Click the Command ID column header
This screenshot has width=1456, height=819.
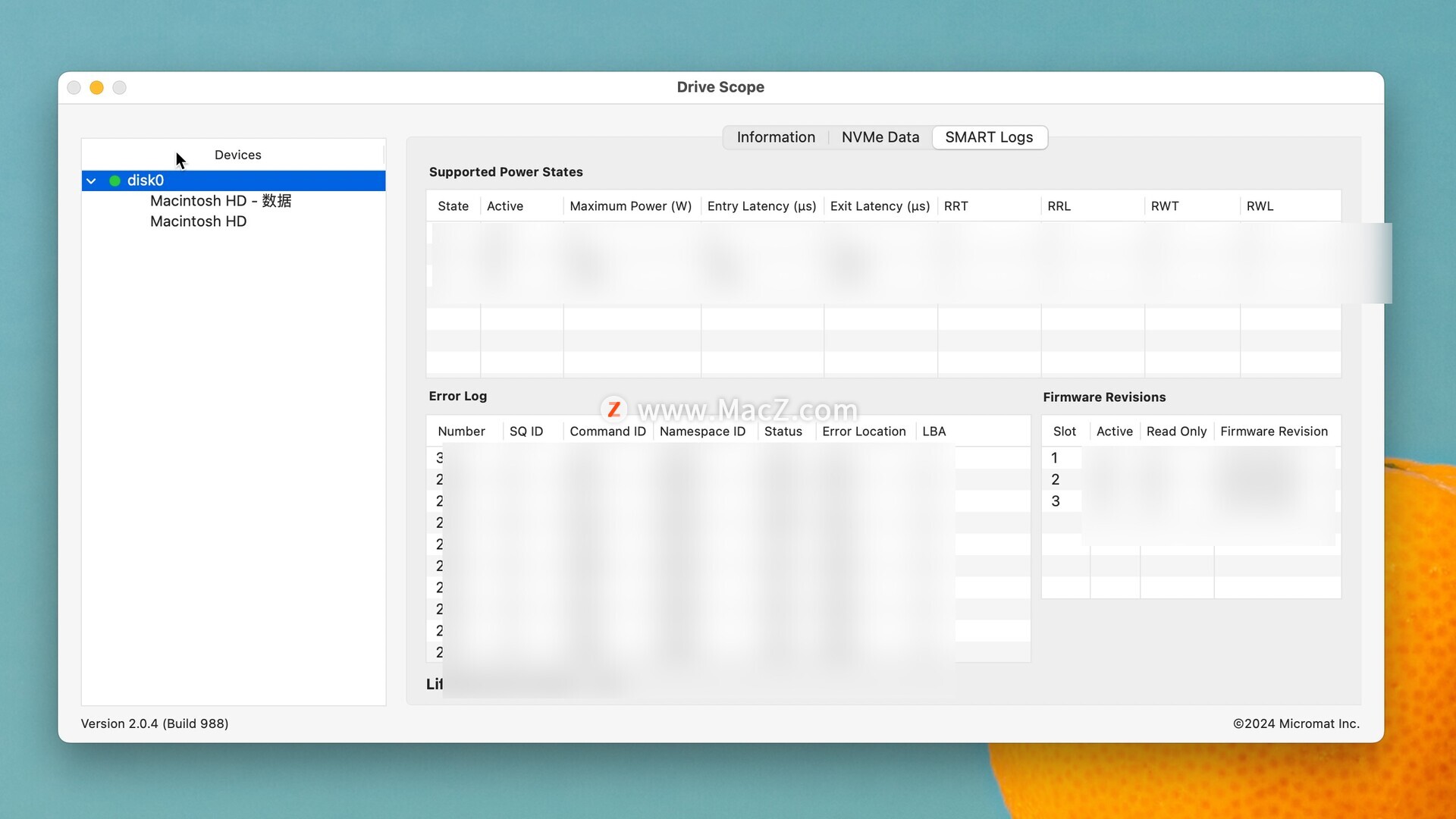607,431
